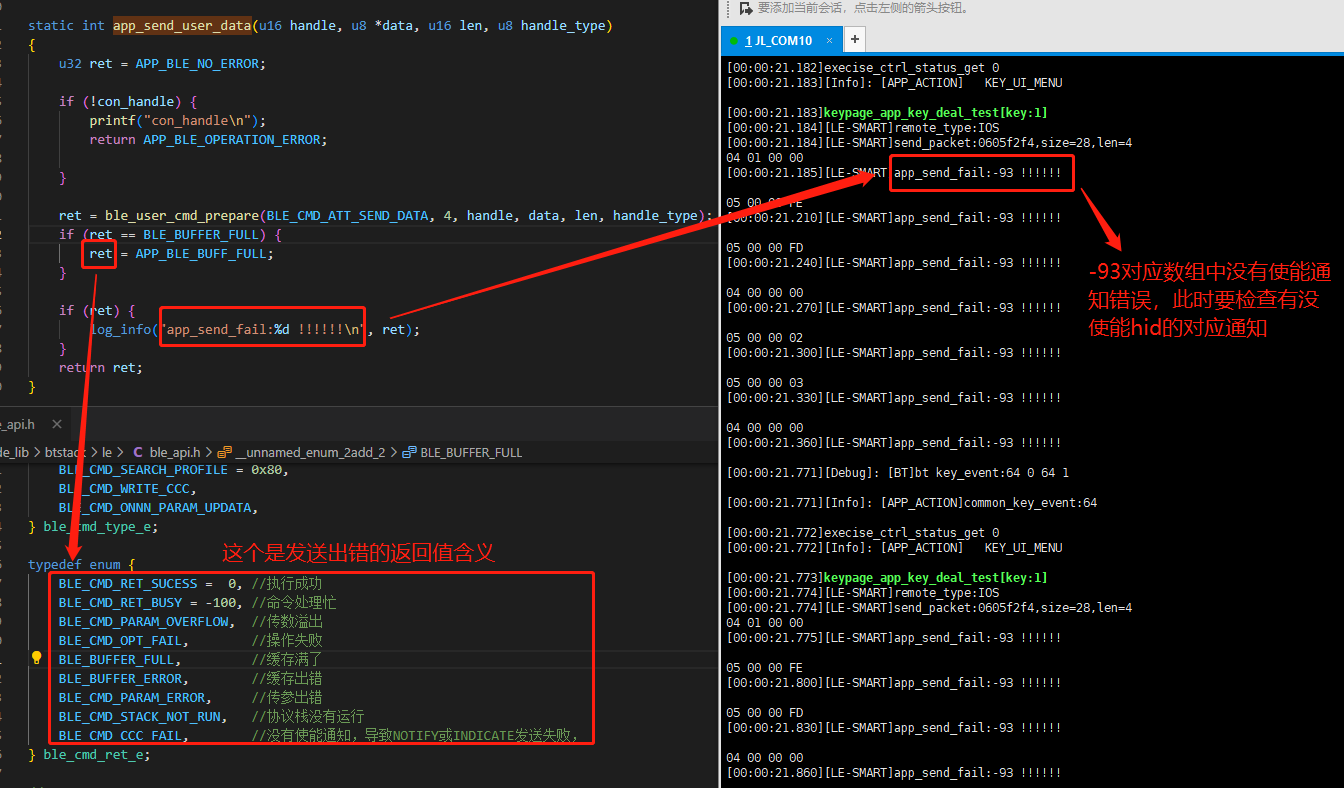This screenshot has width=1344, height=788.
Task: Click BLE_CMD_SEARCH_PROFILE = 0x80 line
Action: point(173,469)
